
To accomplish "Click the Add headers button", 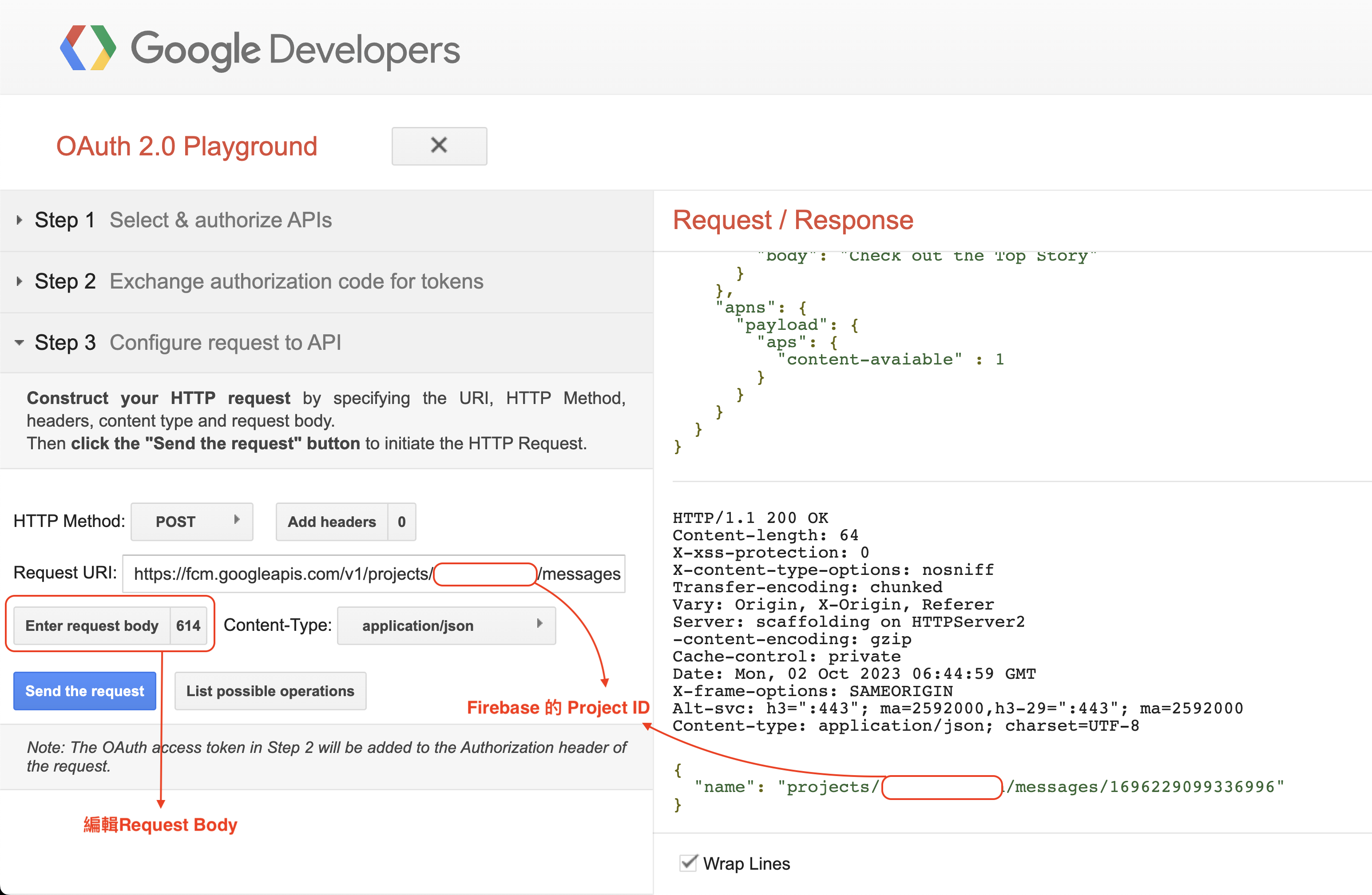I will pyautogui.click(x=332, y=522).
